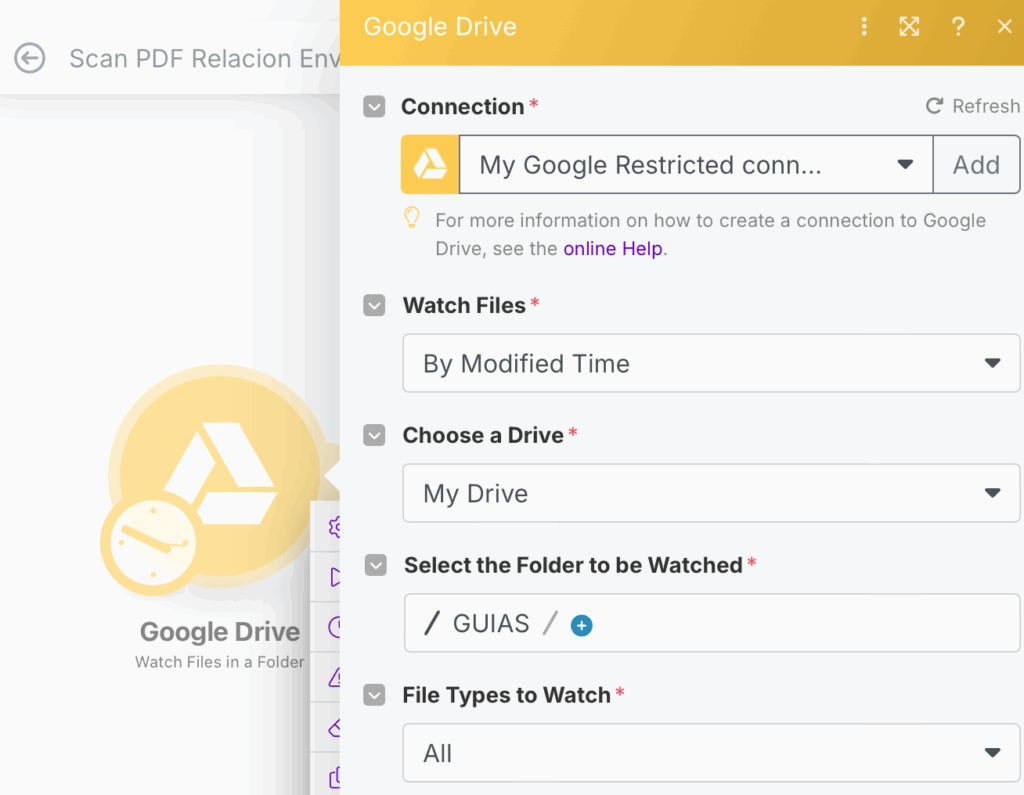Image resolution: width=1024 pixels, height=795 pixels.
Task: Open the My Google Restricted connection dropdown
Action: [696, 164]
